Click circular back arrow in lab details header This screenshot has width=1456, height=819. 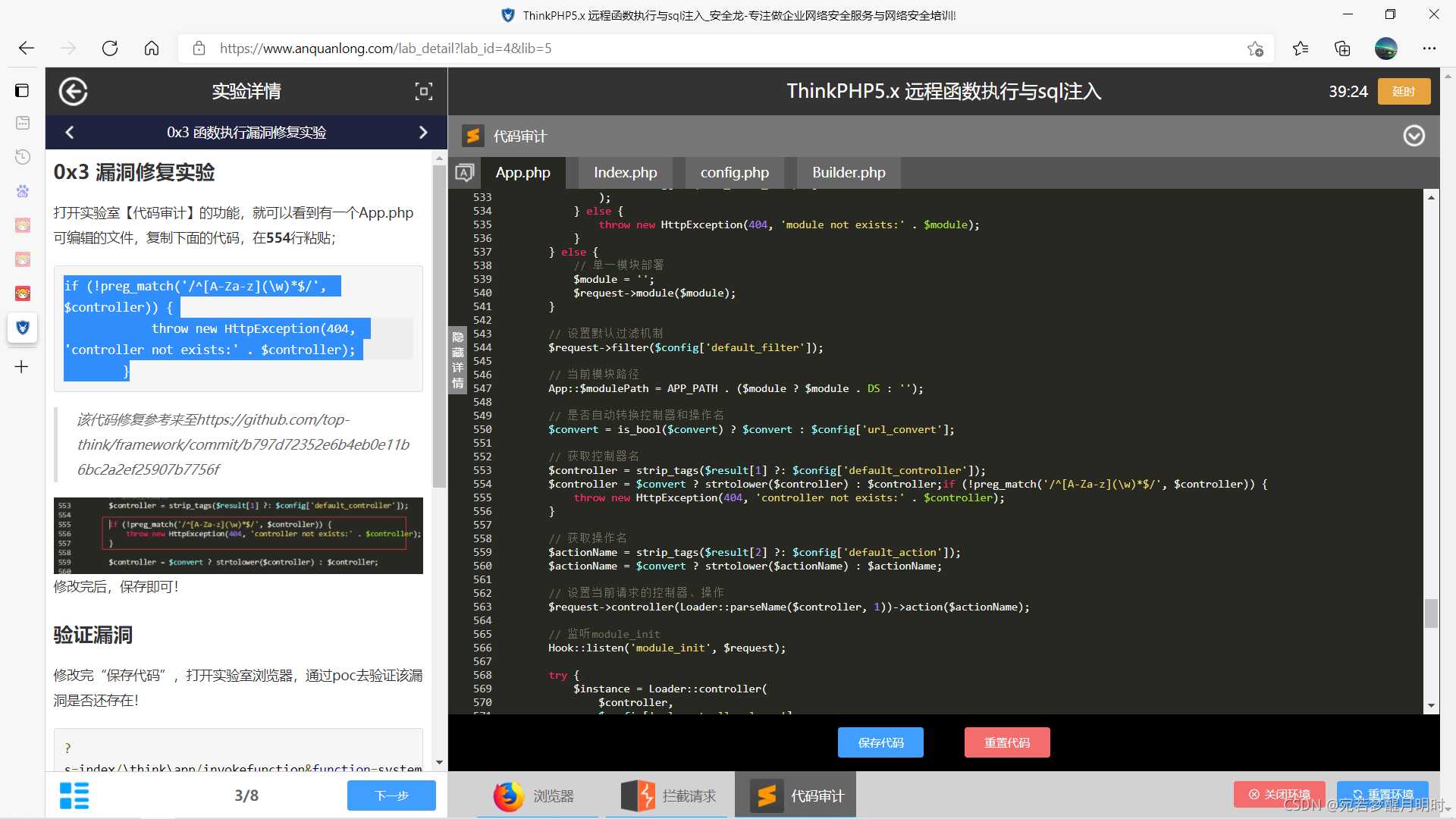(x=74, y=92)
